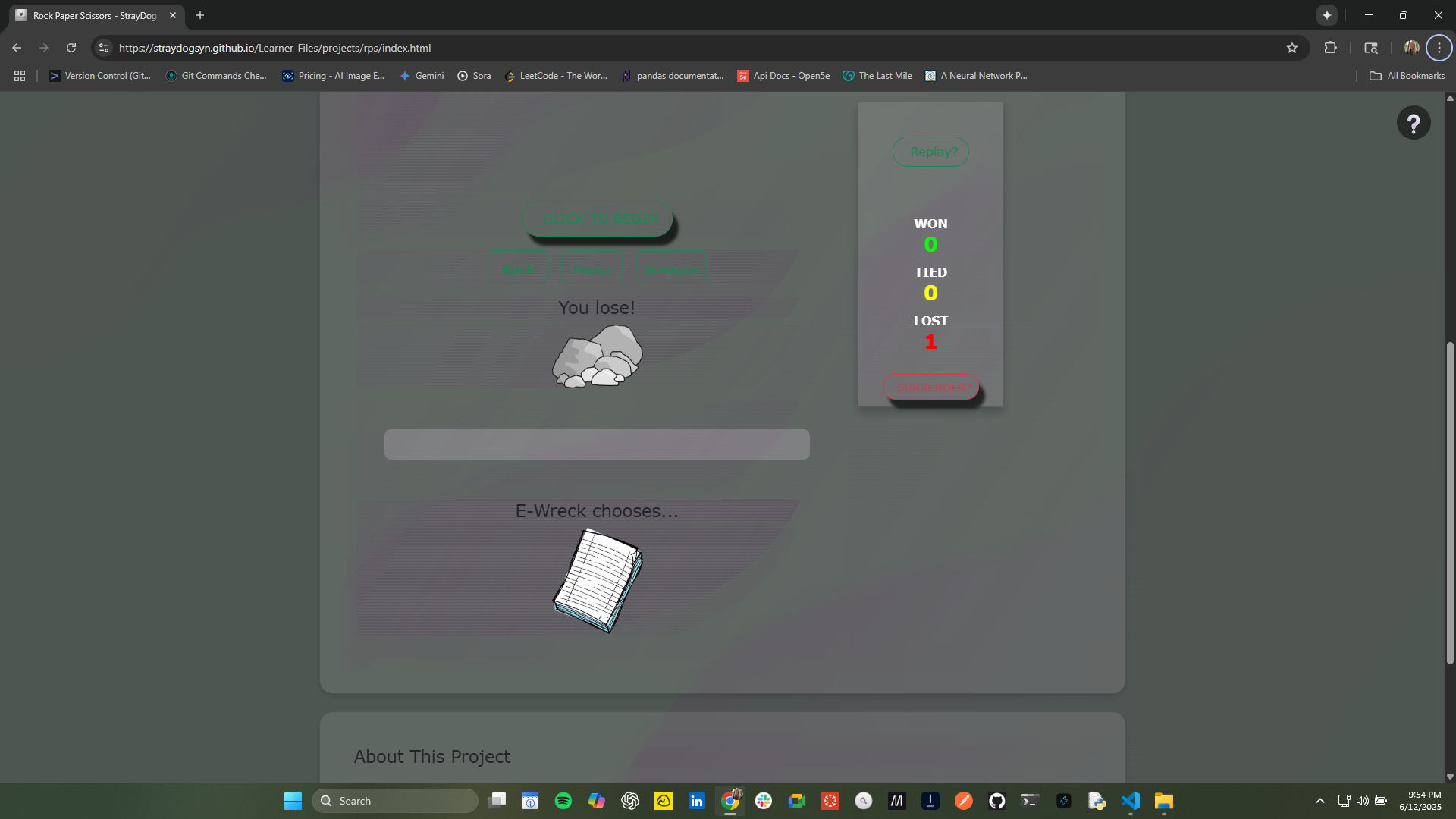Image resolution: width=1456 pixels, height=819 pixels.
Task: Click the 'About This Project' heading
Action: 431,757
